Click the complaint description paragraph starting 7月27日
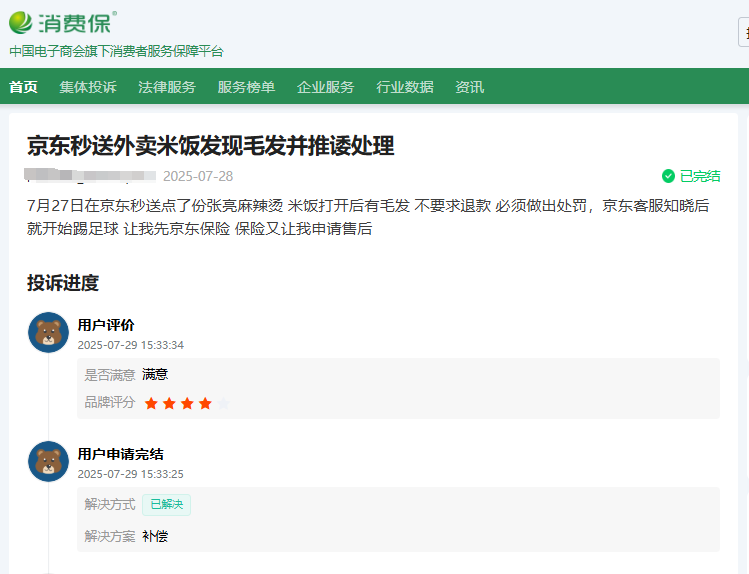This screenshot has width=749, height=574. [x=368, y=217]
